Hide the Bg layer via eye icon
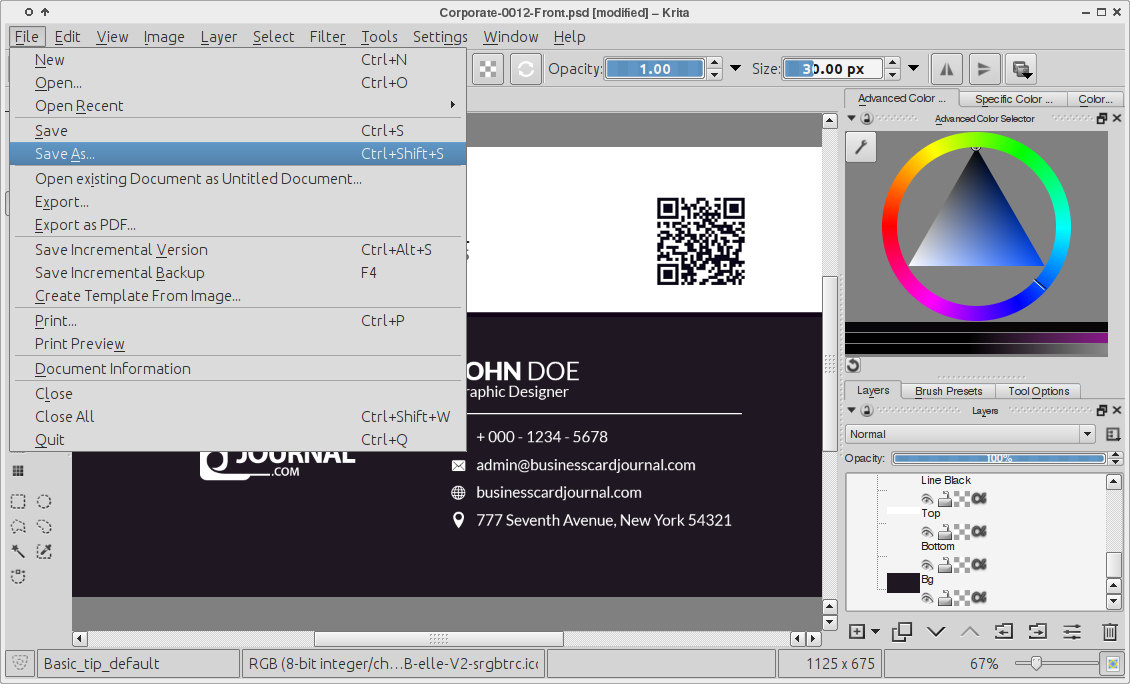 click(x=927, y=598)
